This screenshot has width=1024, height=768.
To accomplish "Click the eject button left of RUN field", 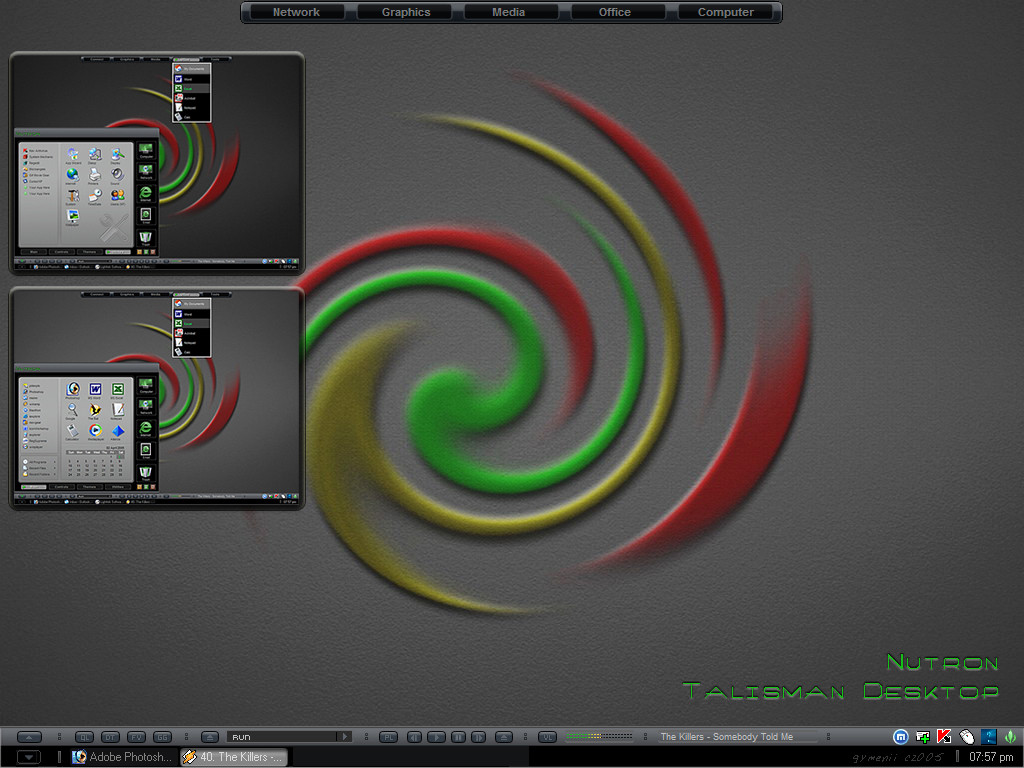I will [x=210, y=737].
